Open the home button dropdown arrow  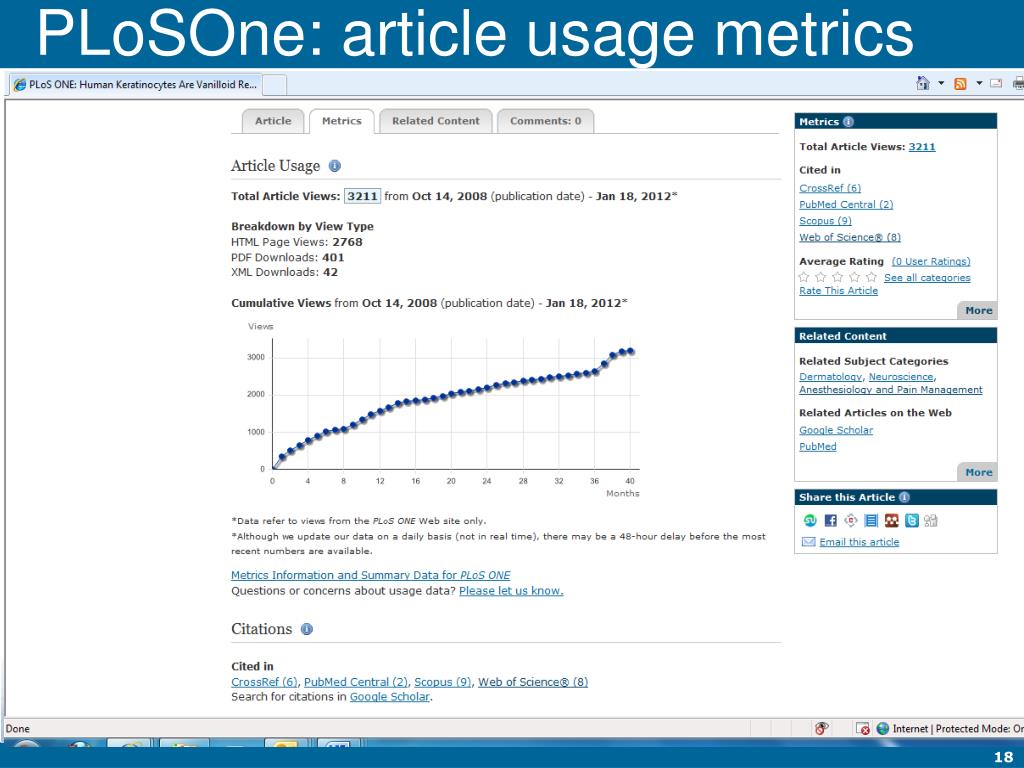click(941, 83)
